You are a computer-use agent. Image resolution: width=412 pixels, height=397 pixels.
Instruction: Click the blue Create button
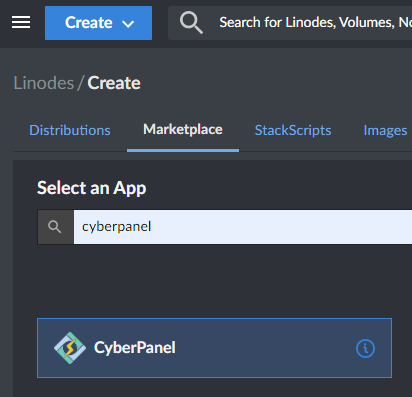point(98,23)
